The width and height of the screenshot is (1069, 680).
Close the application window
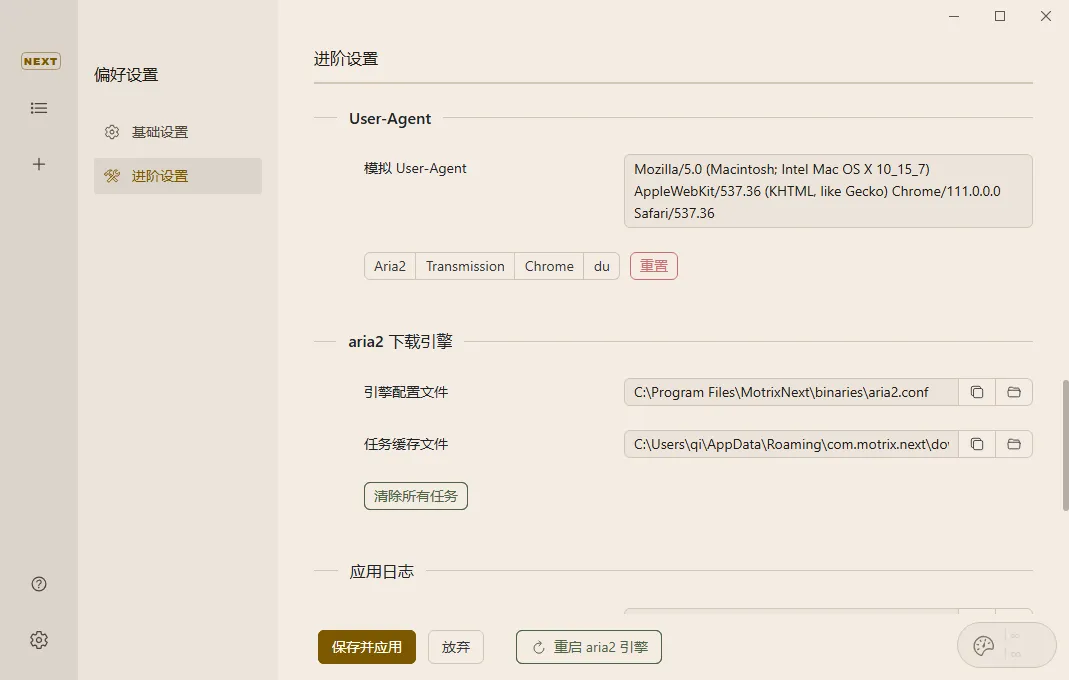click(x=1046, y=16)
